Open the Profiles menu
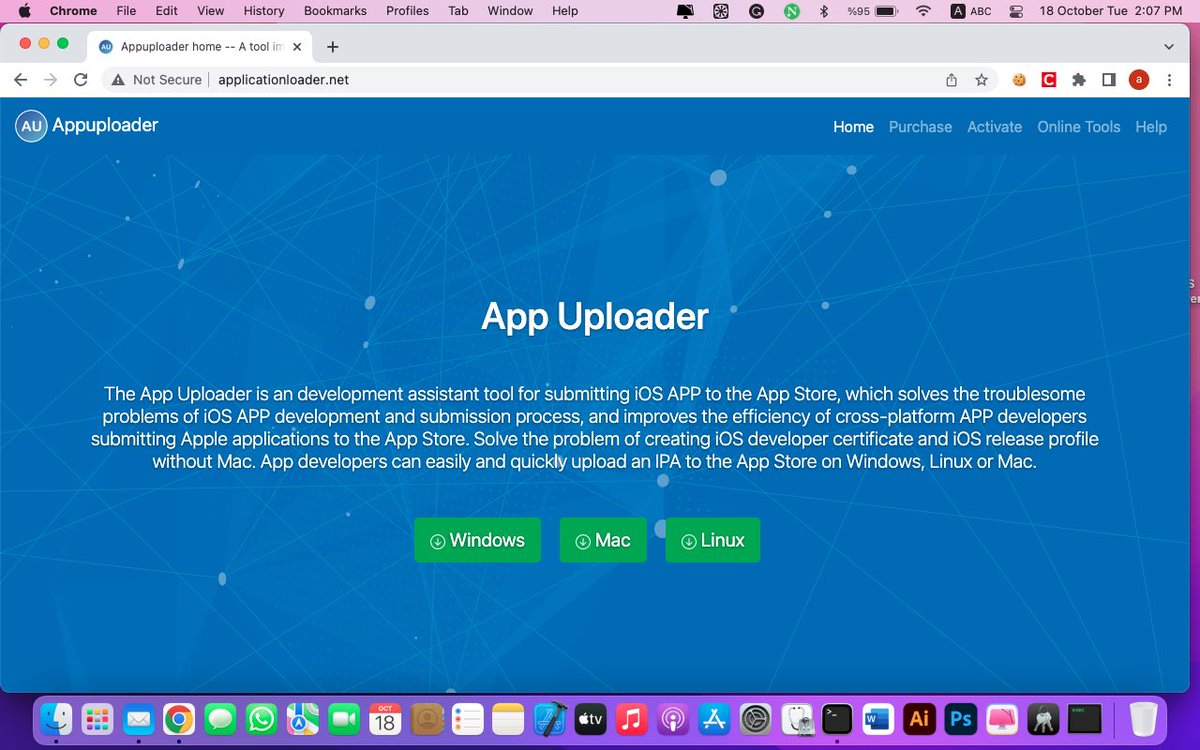Viewport: 1200px width, 750px height. [407, 11]
